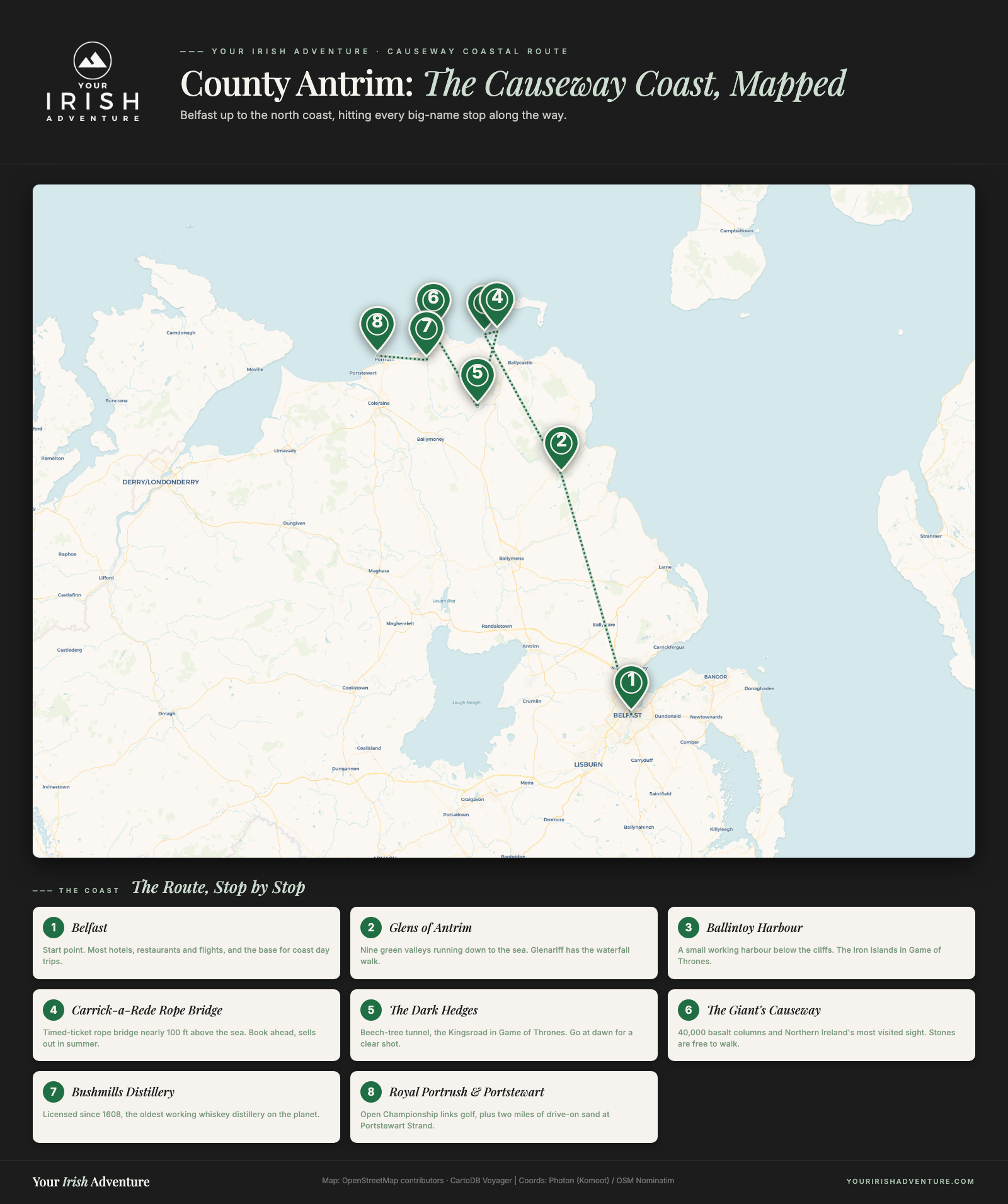The image size is (1008, 1204).
Task: Click the number 2 badge beside Glens of Antrim
Action: pos(371,928)
